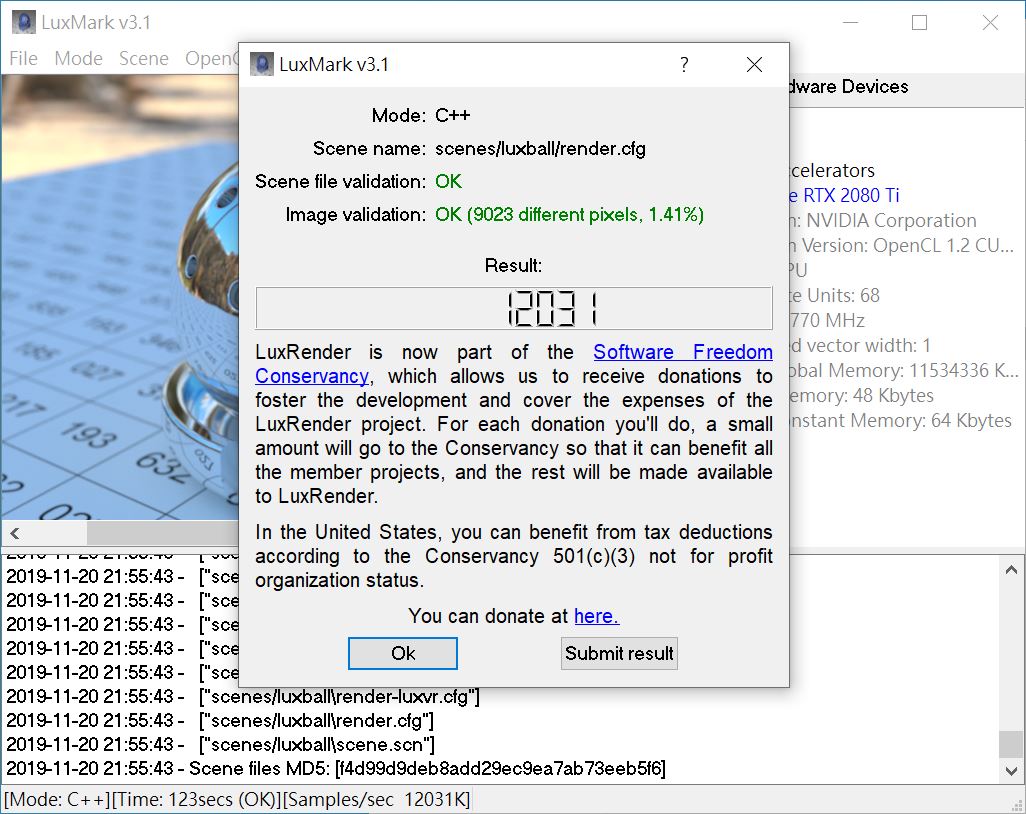The height and width of the screenshot is (814, 1026).
Task: Minimize the main LuxMark window
Action: tap(849, 22)
